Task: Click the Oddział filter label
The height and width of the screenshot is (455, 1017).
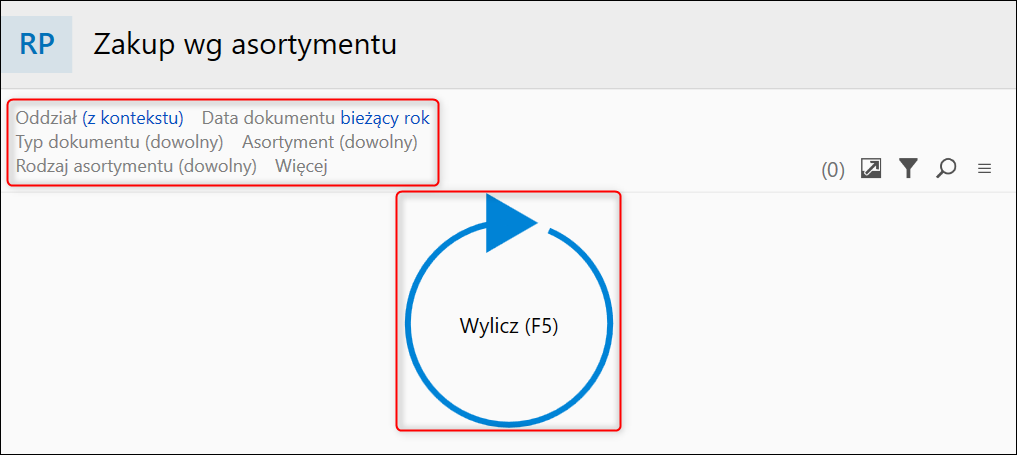Action: point(46,118)
